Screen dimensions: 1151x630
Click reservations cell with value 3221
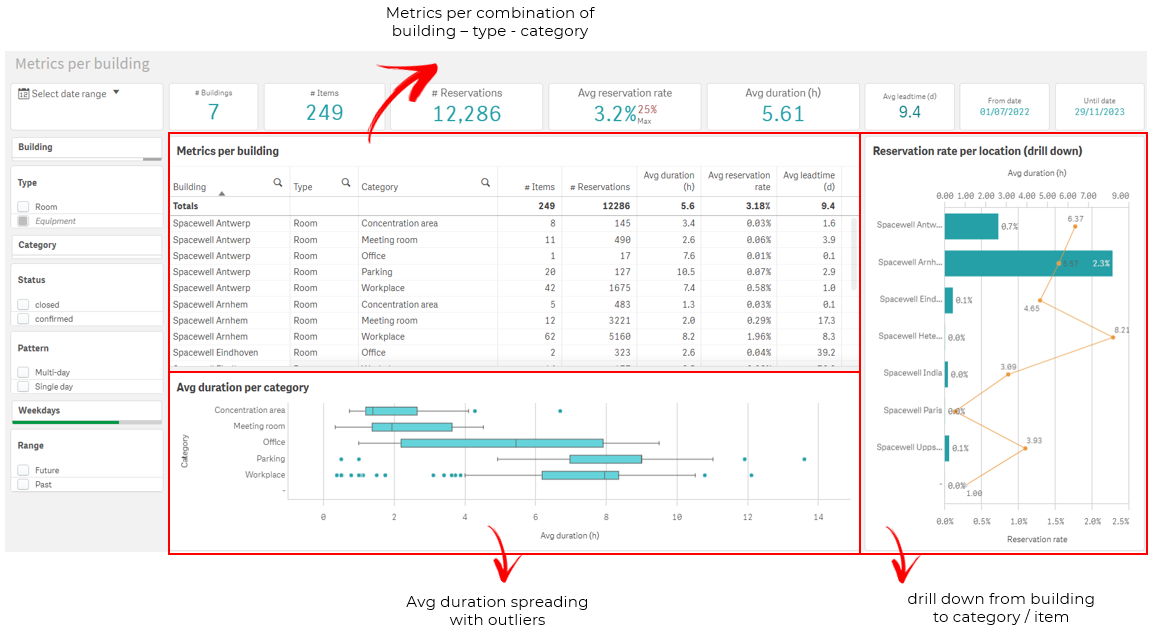pyautogui.click(x=619, y=321)
